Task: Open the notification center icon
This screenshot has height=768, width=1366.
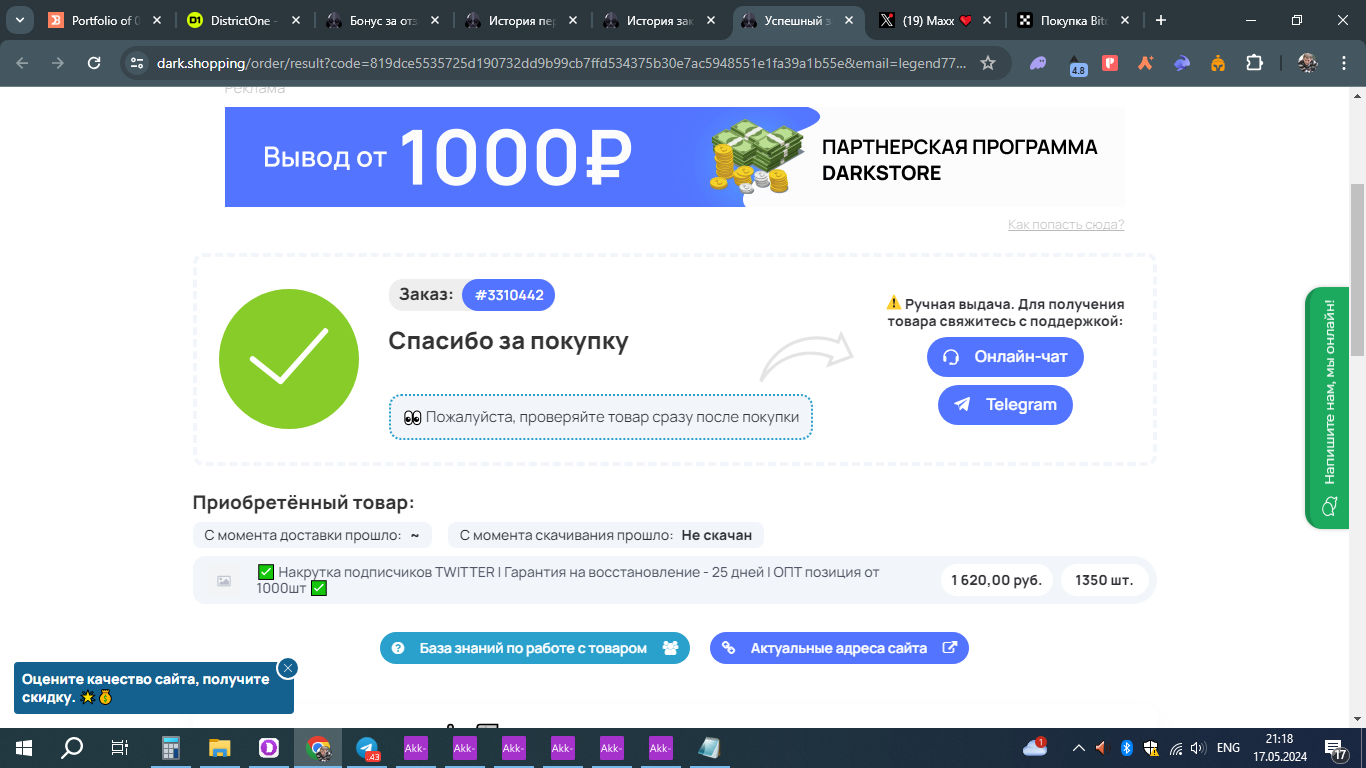Action: pyautogui.click(x=1335, y=747)
